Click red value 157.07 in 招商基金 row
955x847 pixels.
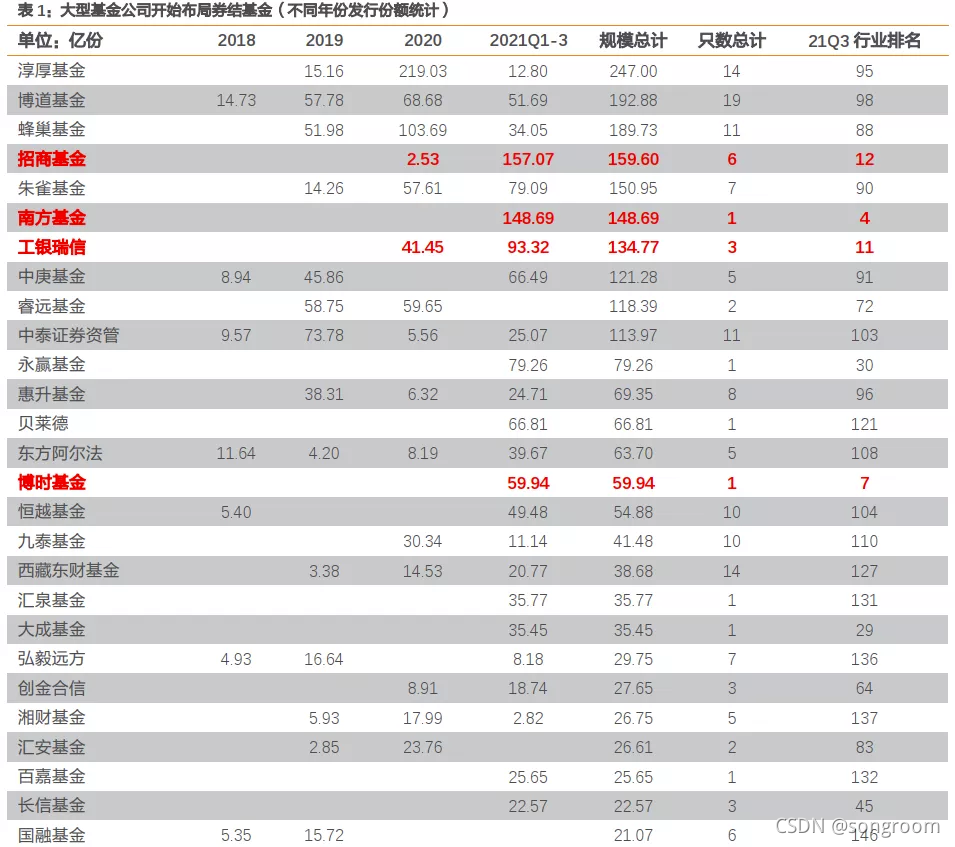(528, 160)
